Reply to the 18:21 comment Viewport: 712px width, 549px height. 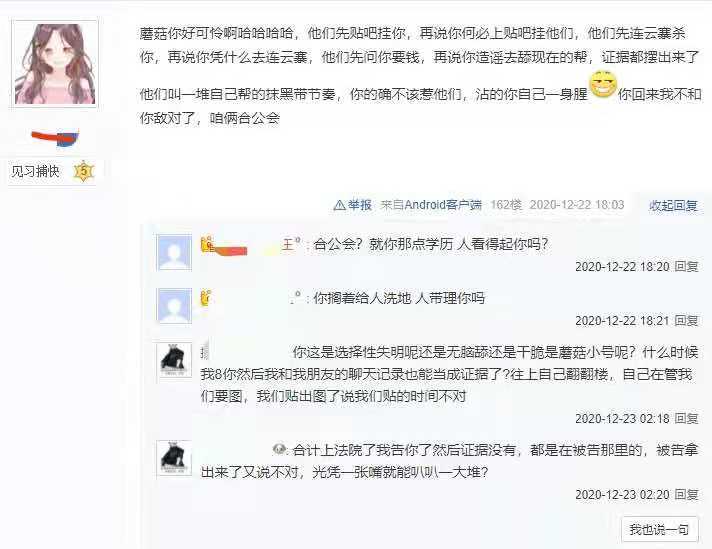[686, 321]
